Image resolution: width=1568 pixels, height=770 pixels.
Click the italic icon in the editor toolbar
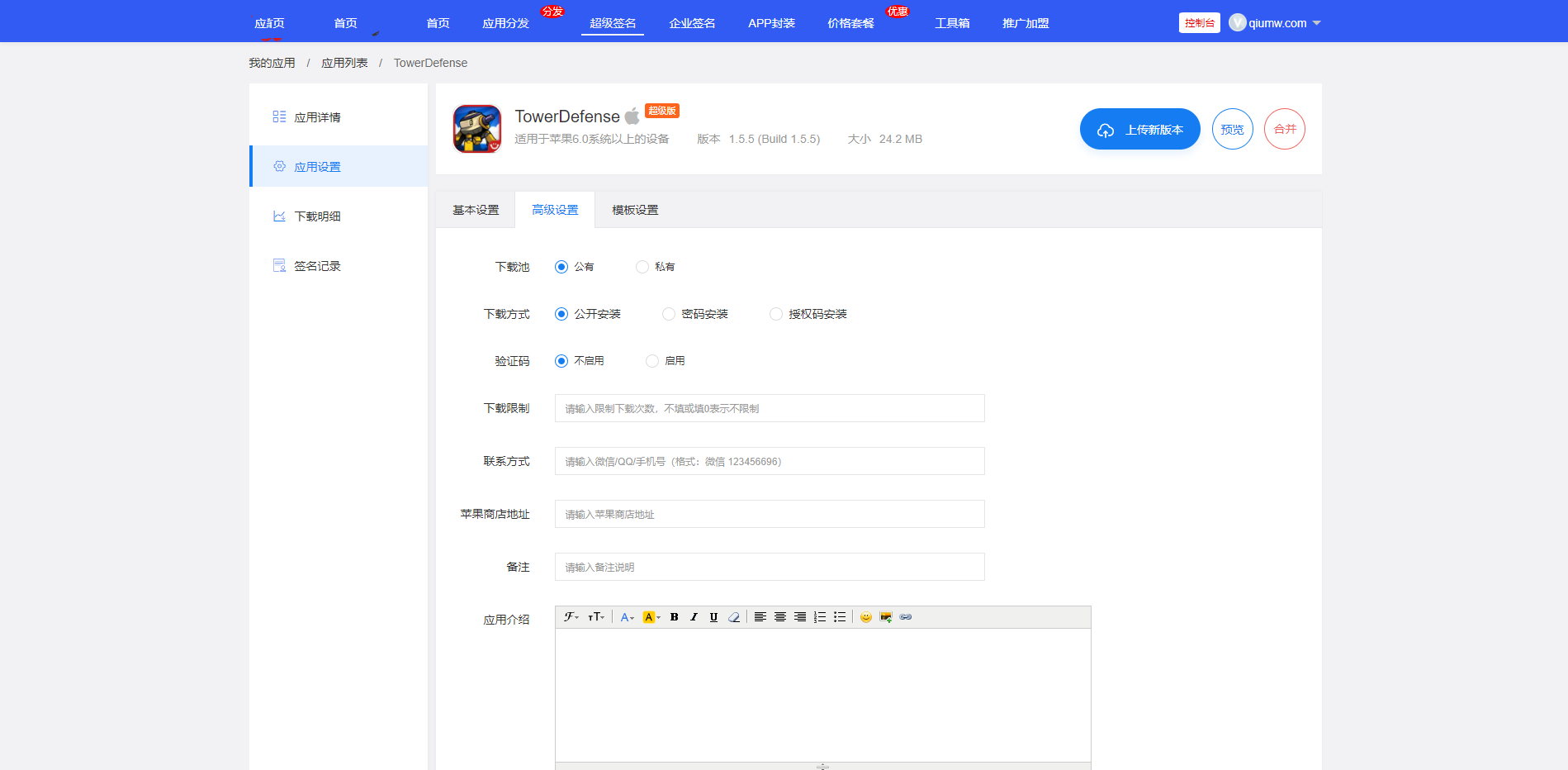[694, 617]
